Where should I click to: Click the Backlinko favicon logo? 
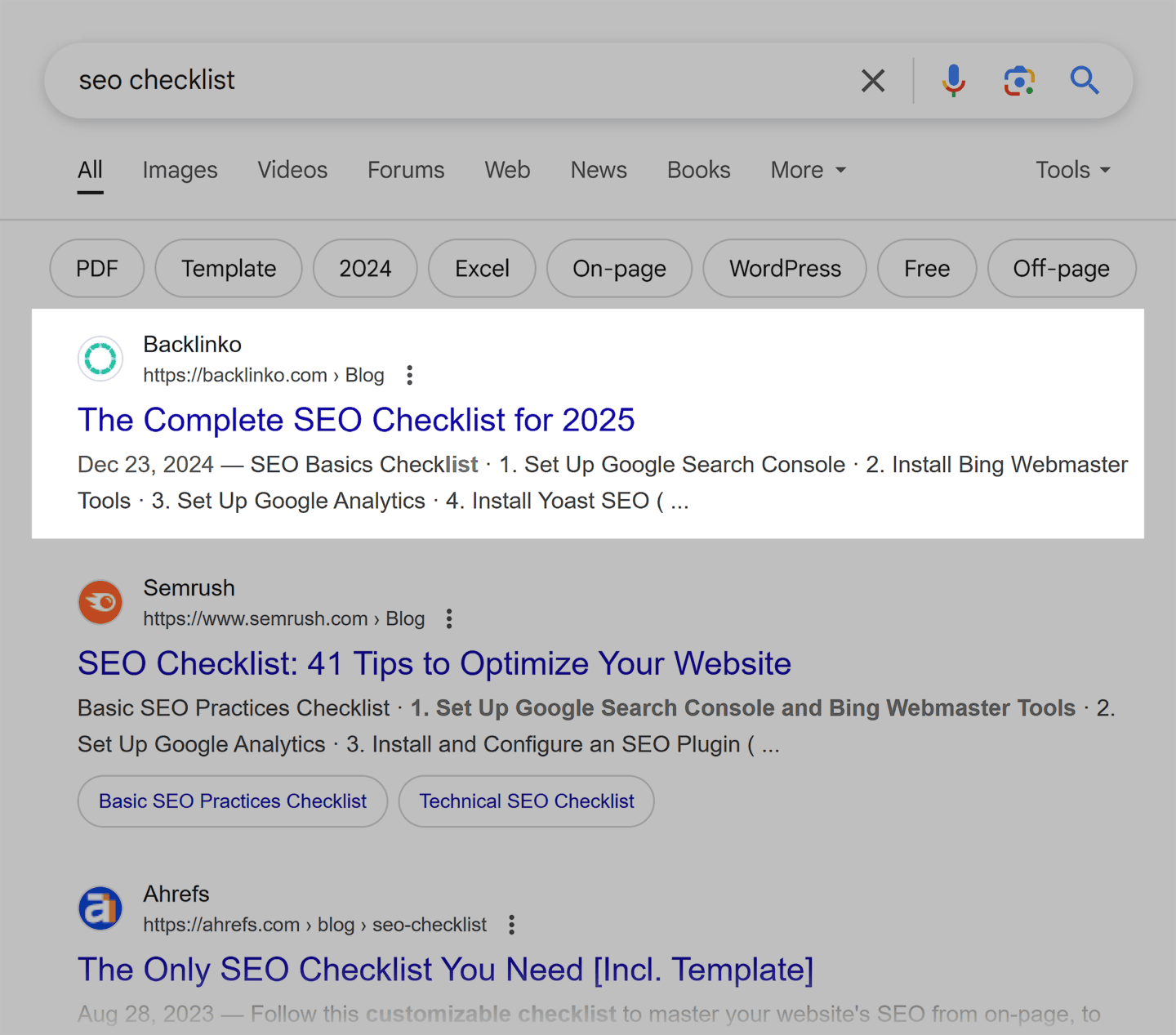click(100, 359)
